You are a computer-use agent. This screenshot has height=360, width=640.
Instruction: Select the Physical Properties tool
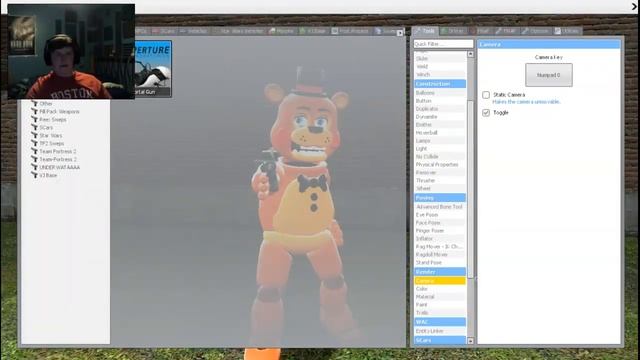click(440, 164)
